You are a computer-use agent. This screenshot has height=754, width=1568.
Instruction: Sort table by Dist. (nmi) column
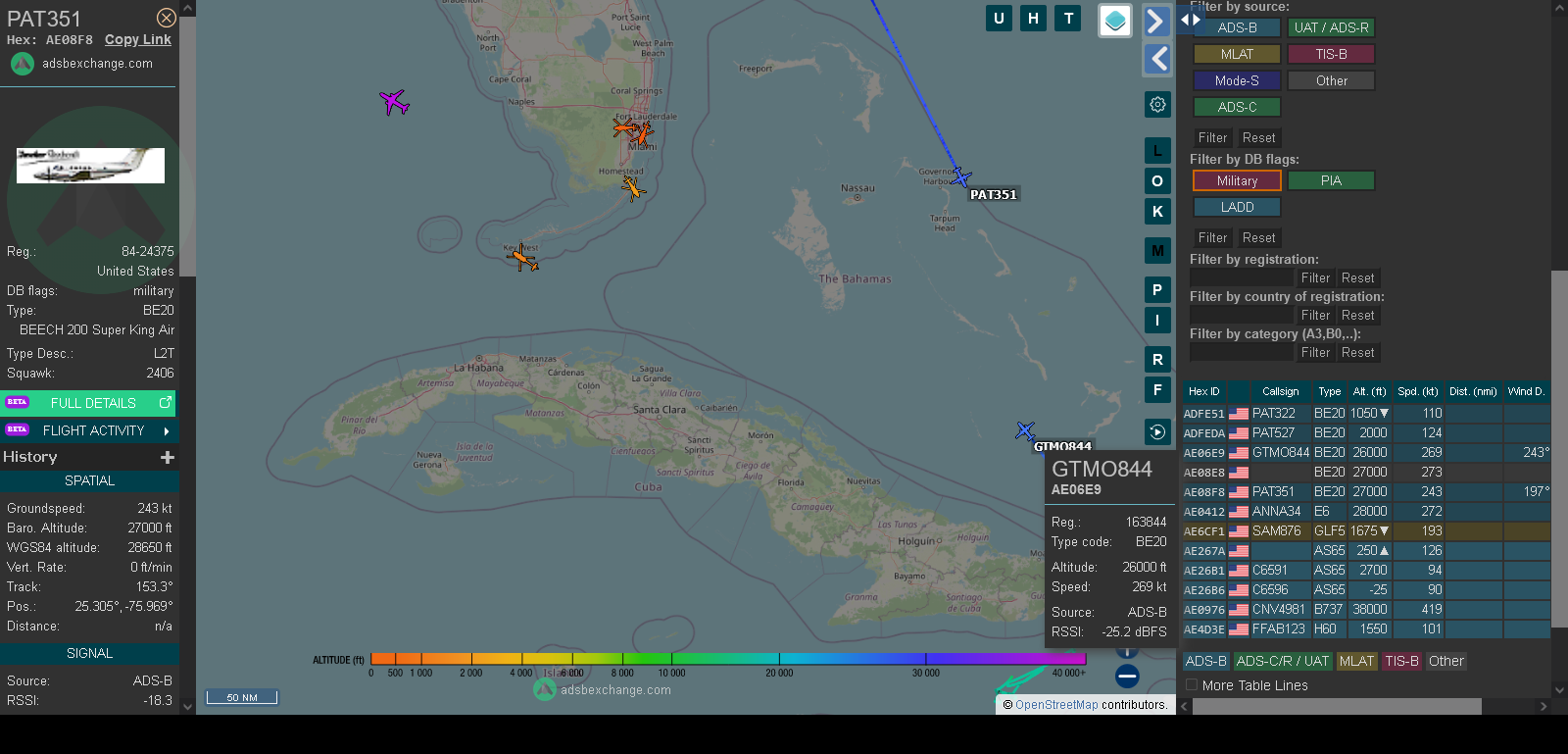click(1474, 391)
